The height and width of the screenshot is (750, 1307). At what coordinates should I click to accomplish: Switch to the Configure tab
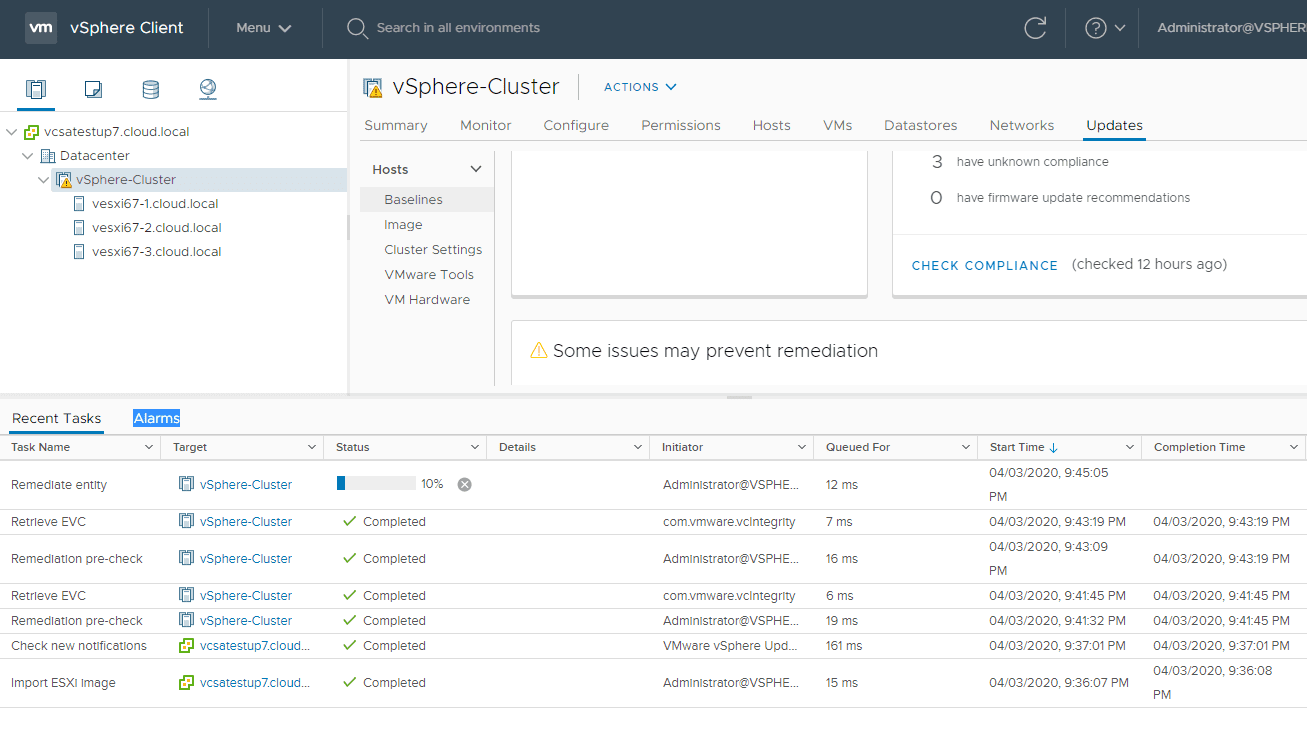coord(576,125)
